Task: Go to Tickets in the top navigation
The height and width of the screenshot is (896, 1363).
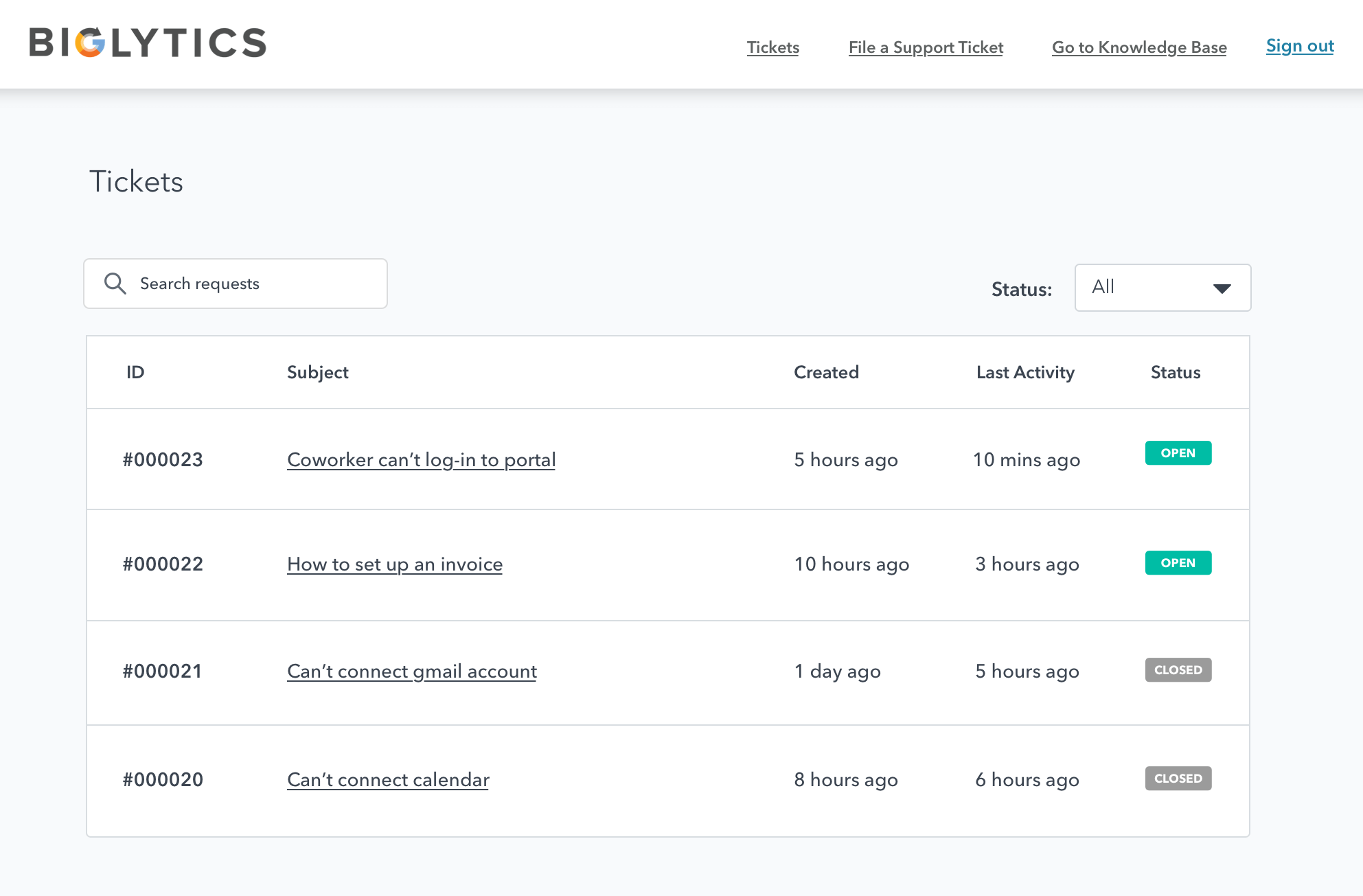Action: click(772, 47)
